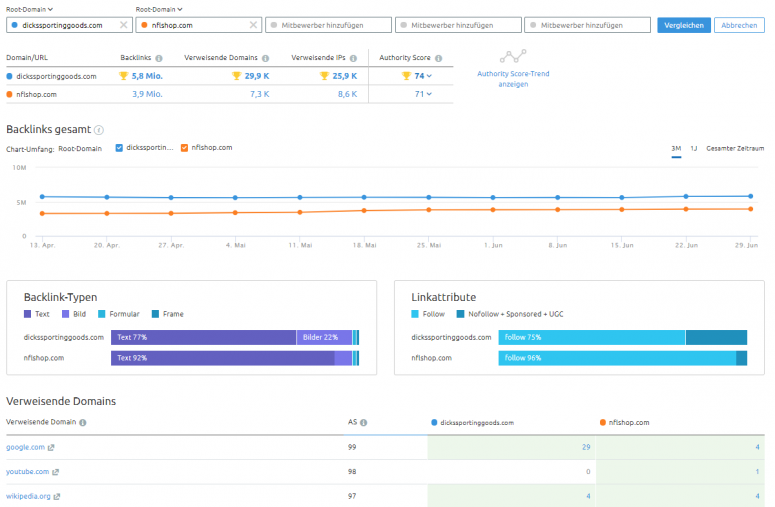Click the trophy icon beside 25,9 K
Screen dimensions: 775x507
point(324,76)
